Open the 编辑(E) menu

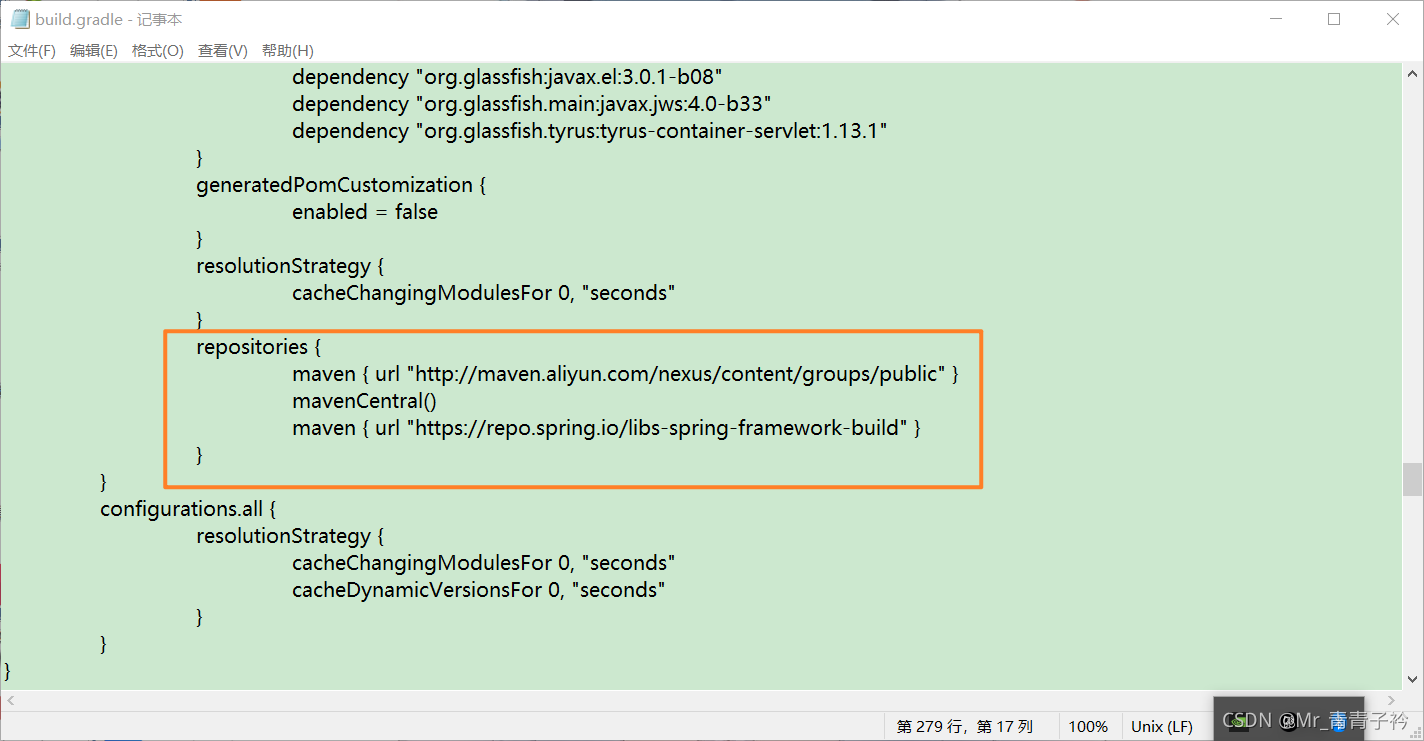tap(94, 51)
